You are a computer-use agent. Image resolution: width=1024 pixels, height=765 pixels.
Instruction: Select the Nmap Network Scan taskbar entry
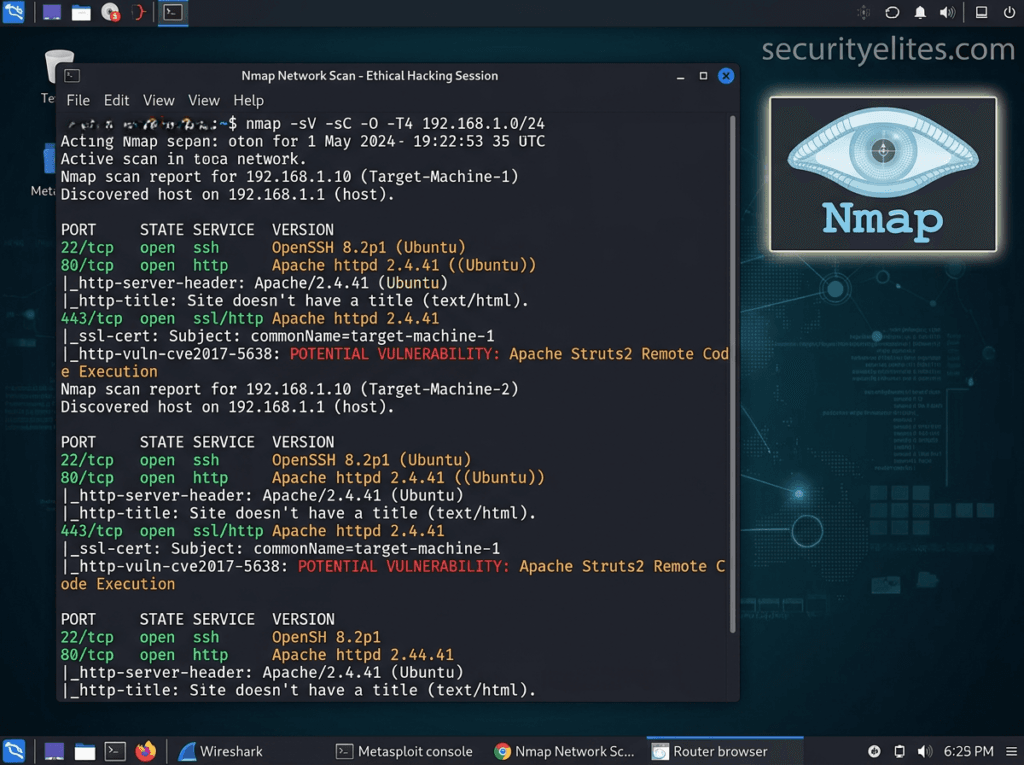tap(566, 751)
